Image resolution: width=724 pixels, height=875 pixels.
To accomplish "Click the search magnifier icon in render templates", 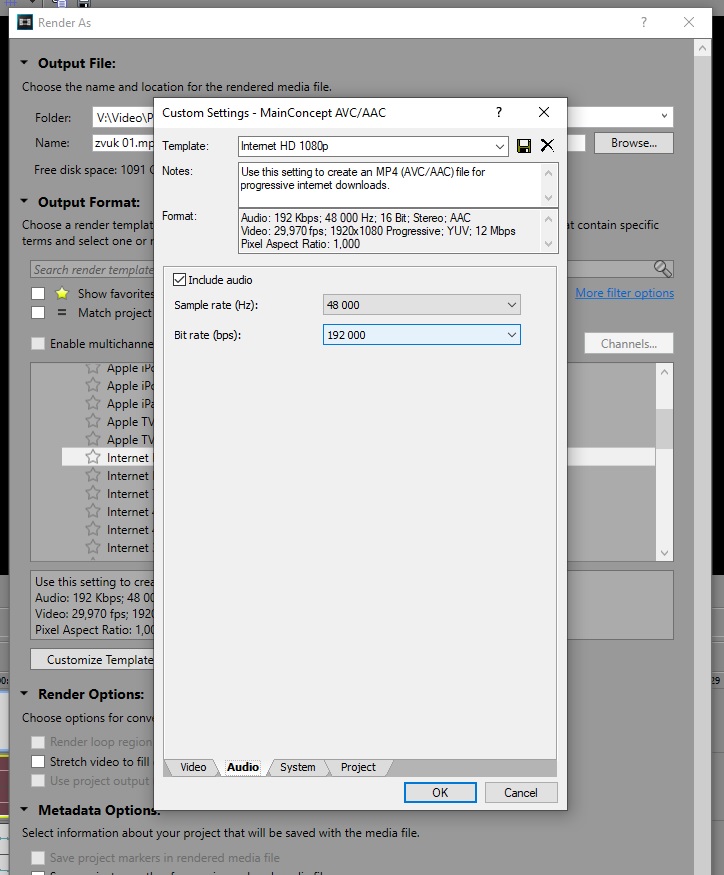I will click(x=662, y=268).
